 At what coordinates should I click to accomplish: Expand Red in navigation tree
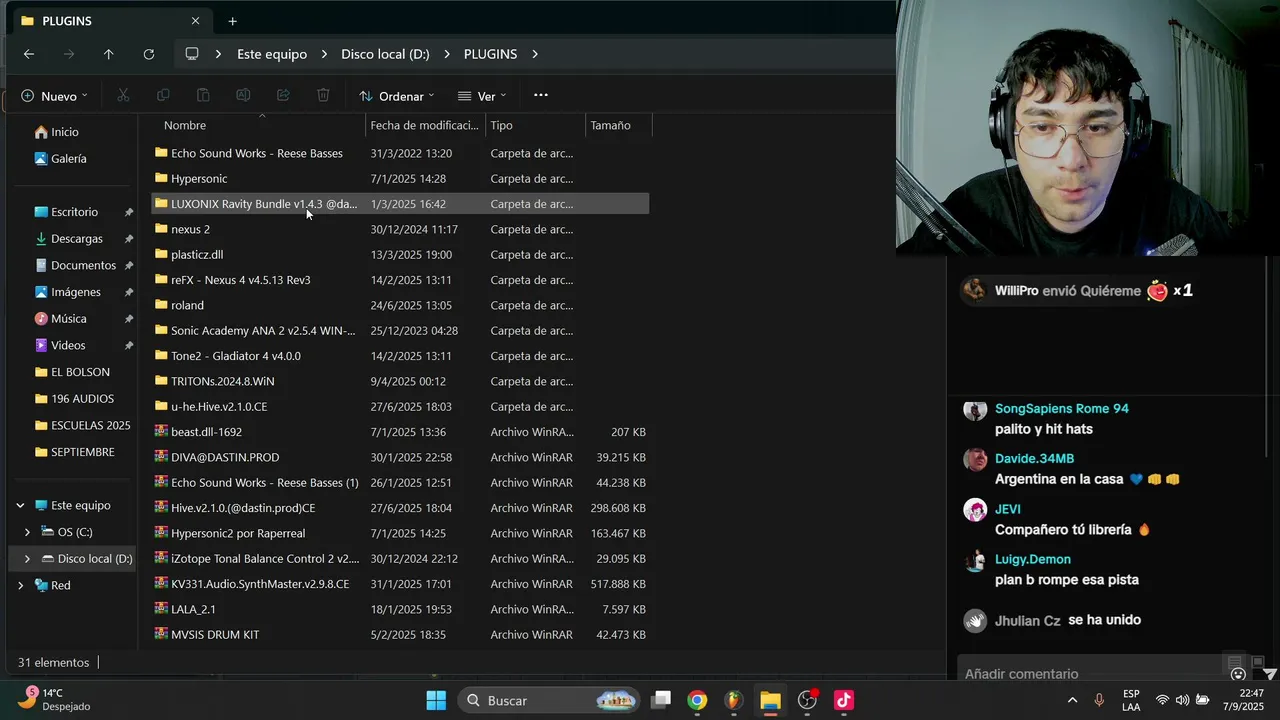point(20,585)
